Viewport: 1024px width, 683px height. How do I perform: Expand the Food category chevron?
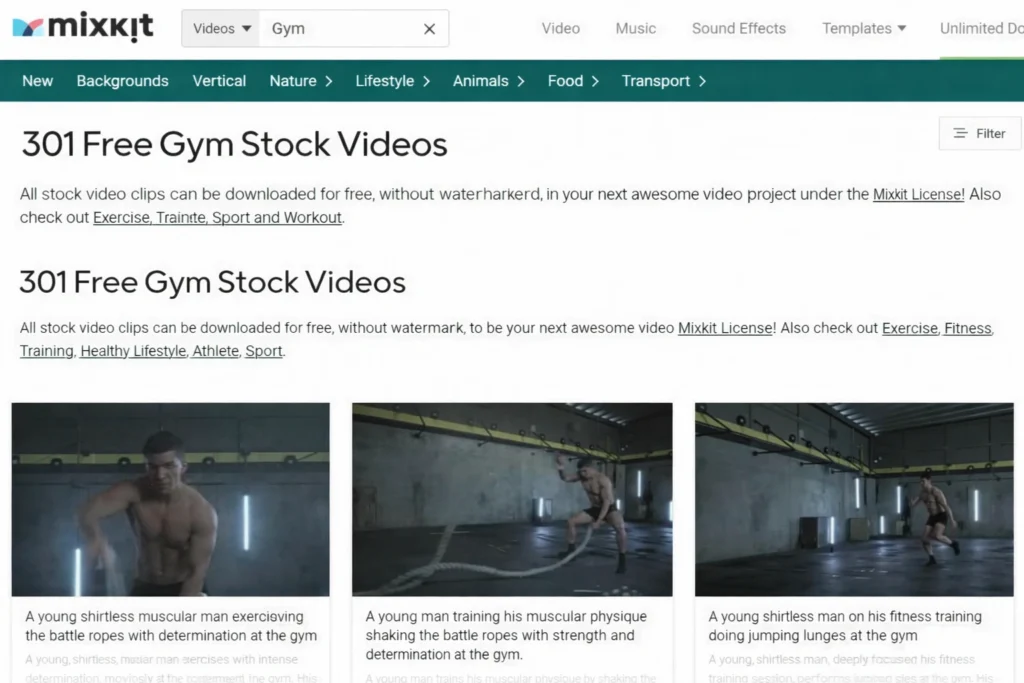coord(595,81)
